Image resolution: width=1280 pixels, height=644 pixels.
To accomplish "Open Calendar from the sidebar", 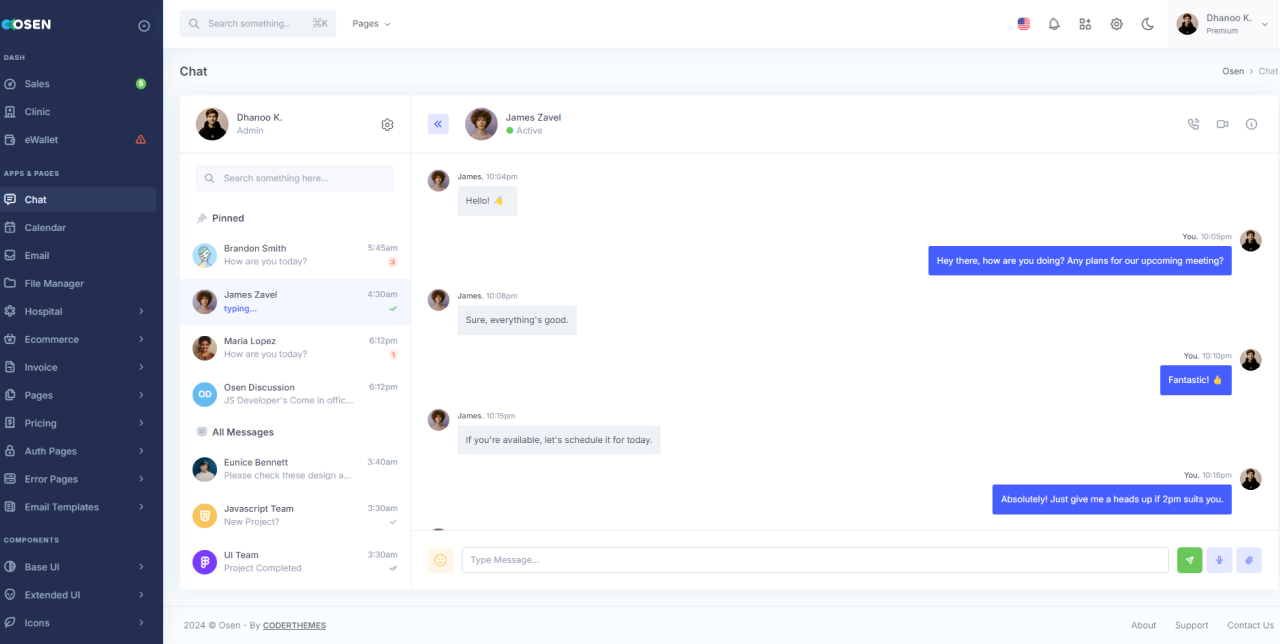I will (45, 227).
